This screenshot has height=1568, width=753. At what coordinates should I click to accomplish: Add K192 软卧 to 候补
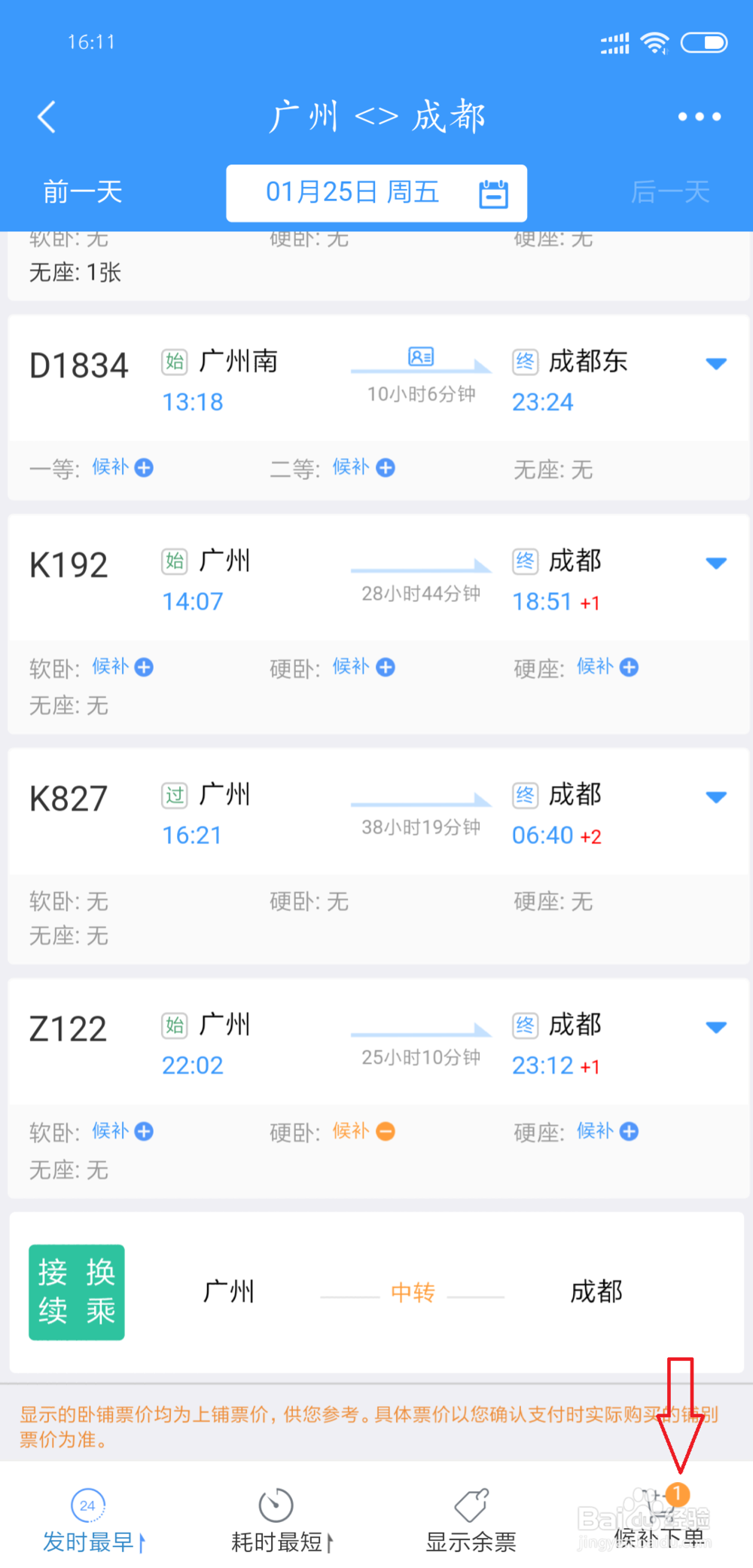144,667
